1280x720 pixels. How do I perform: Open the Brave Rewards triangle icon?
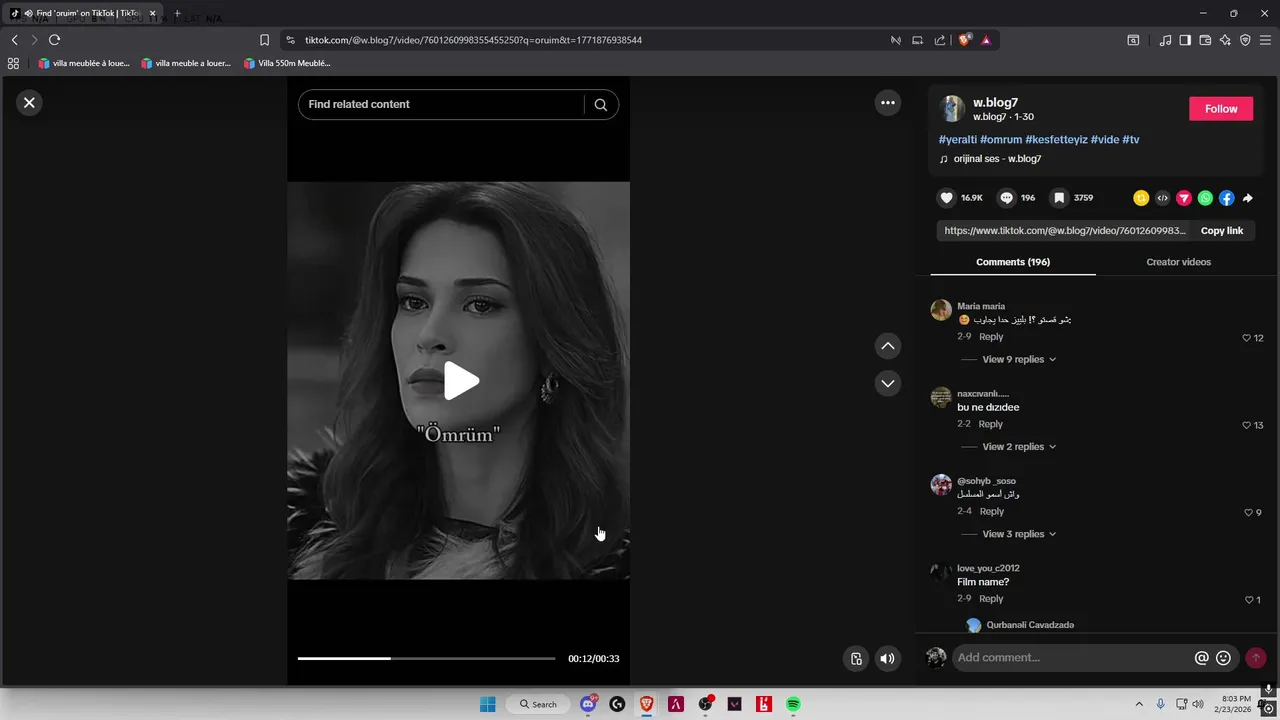pos(986,40)
